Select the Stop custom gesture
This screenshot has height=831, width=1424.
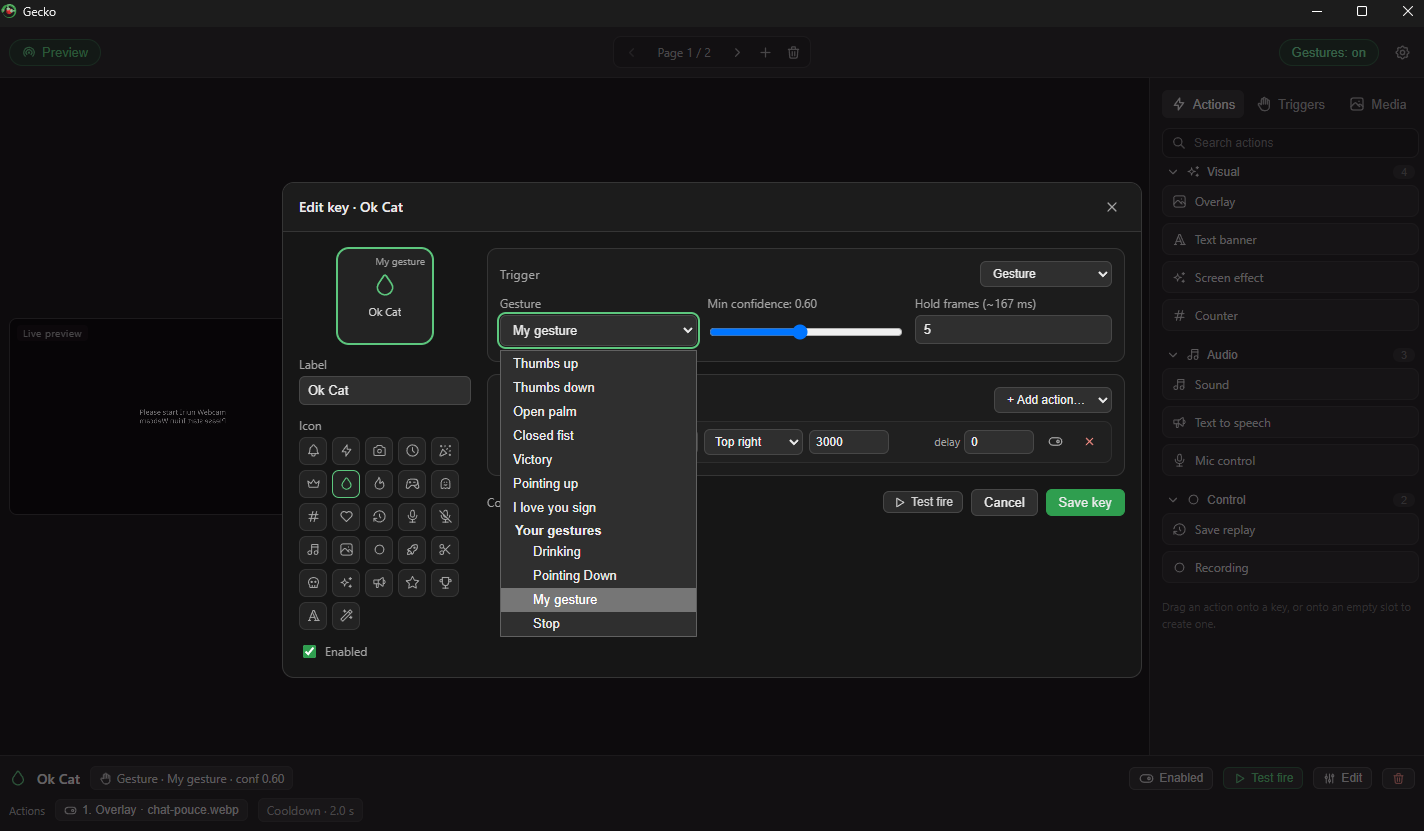[x=598, y=624]
